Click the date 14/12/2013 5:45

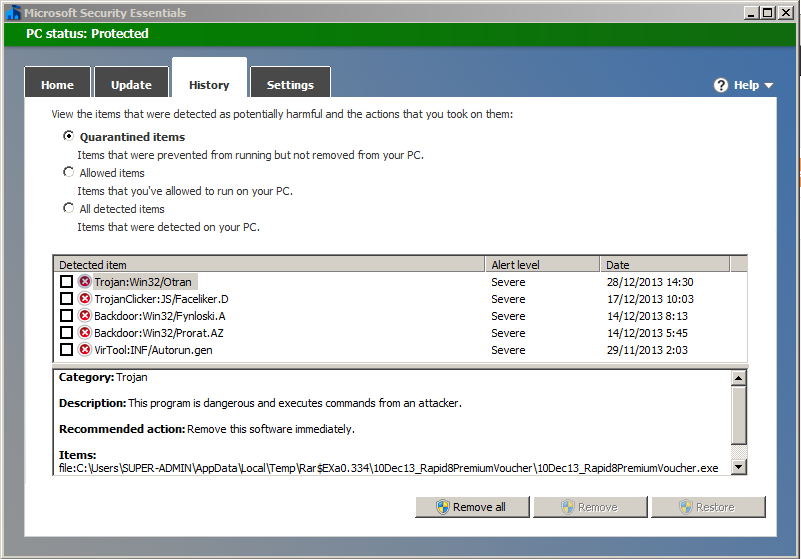pyautogui.click(x=647, y=333)
